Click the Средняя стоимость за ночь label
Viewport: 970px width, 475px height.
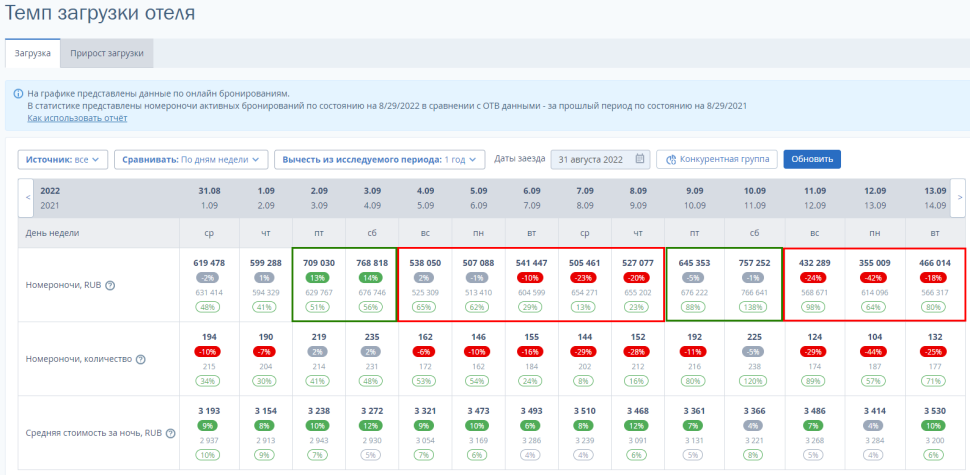[x=93, y=434]
